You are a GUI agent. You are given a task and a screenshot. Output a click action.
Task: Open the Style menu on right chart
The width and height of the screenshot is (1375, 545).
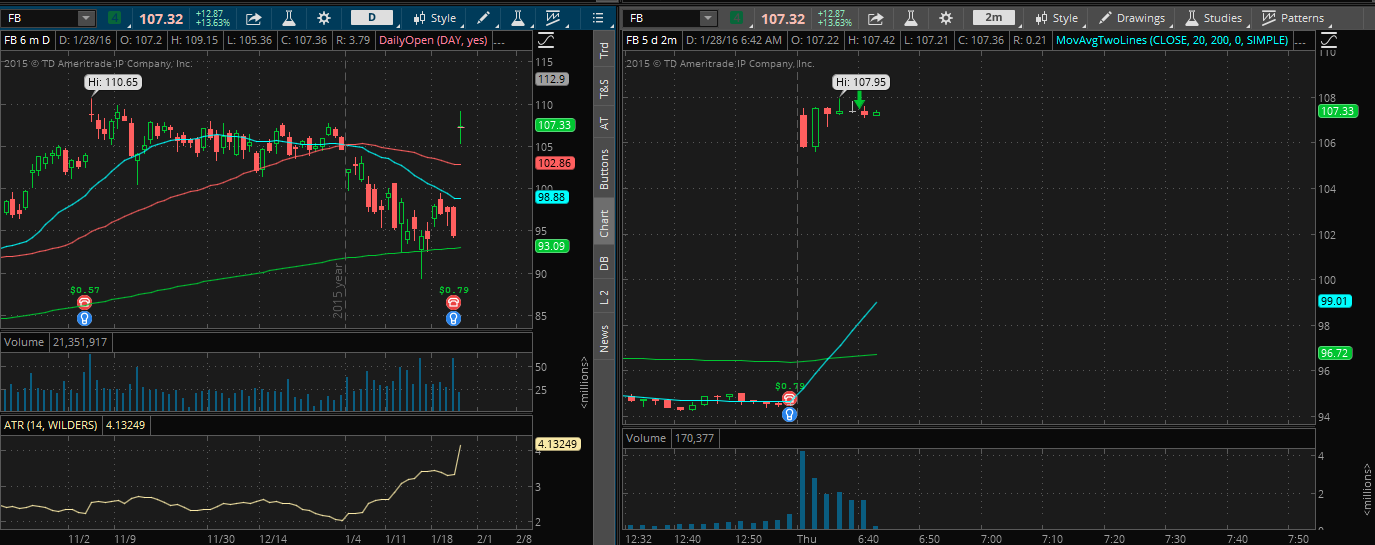(1057, 18)
